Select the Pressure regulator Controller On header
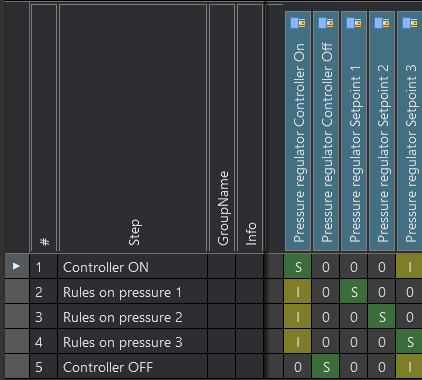The width and height of the screenshot is (422, 380). [298, 131]
